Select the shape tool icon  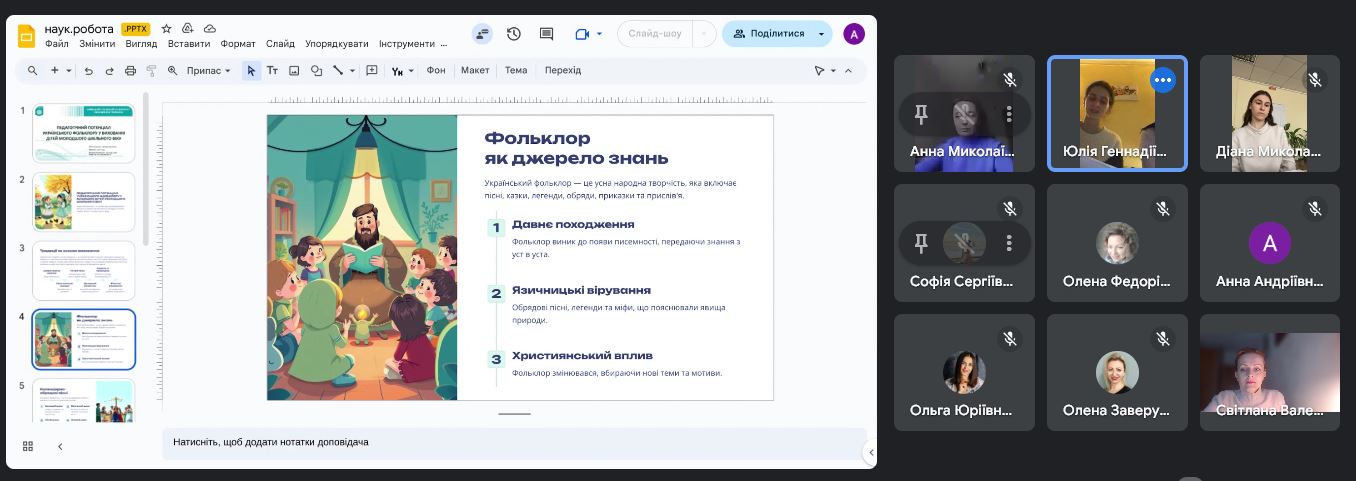(316, 71)
